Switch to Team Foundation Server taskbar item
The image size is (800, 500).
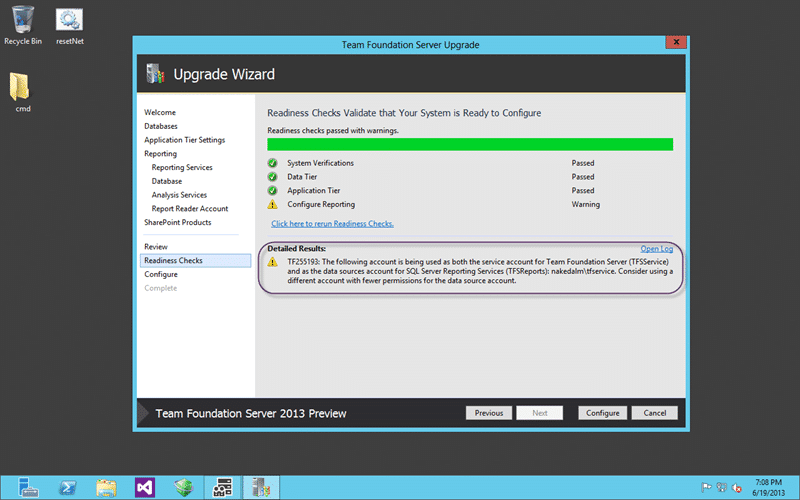[261, 488]
